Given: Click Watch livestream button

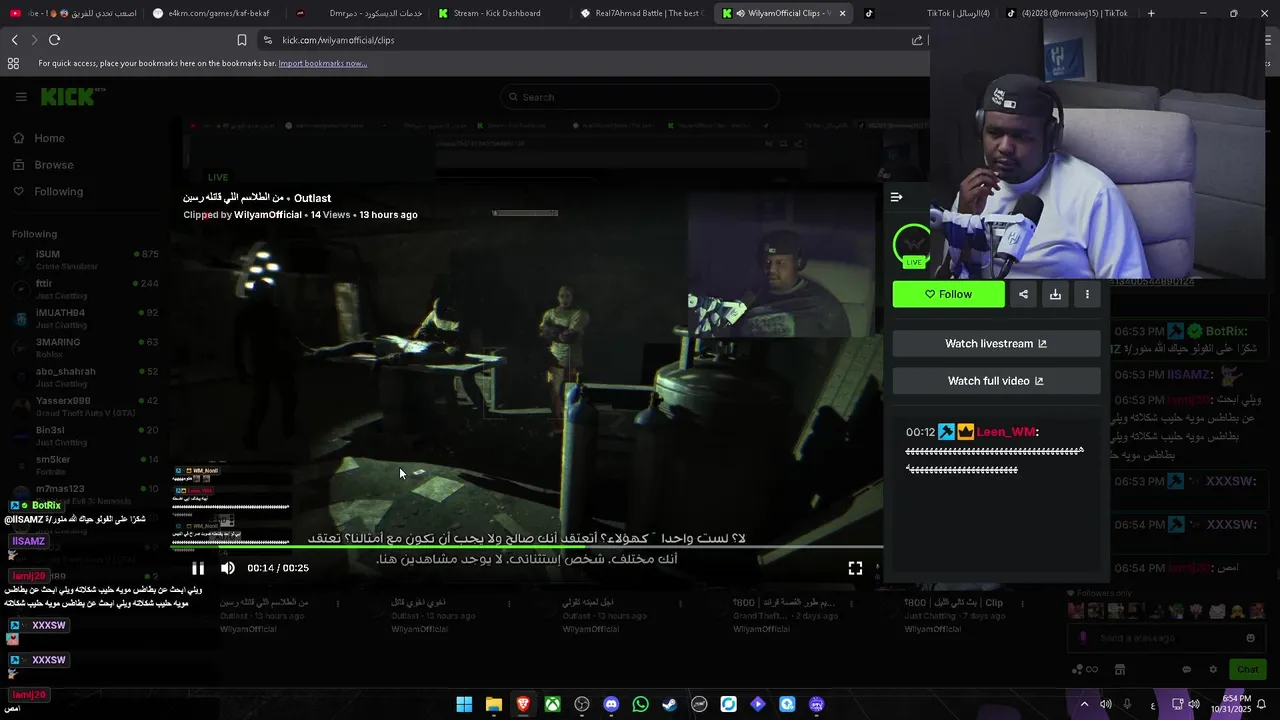Looking at the screenshot, I should 996,344.
